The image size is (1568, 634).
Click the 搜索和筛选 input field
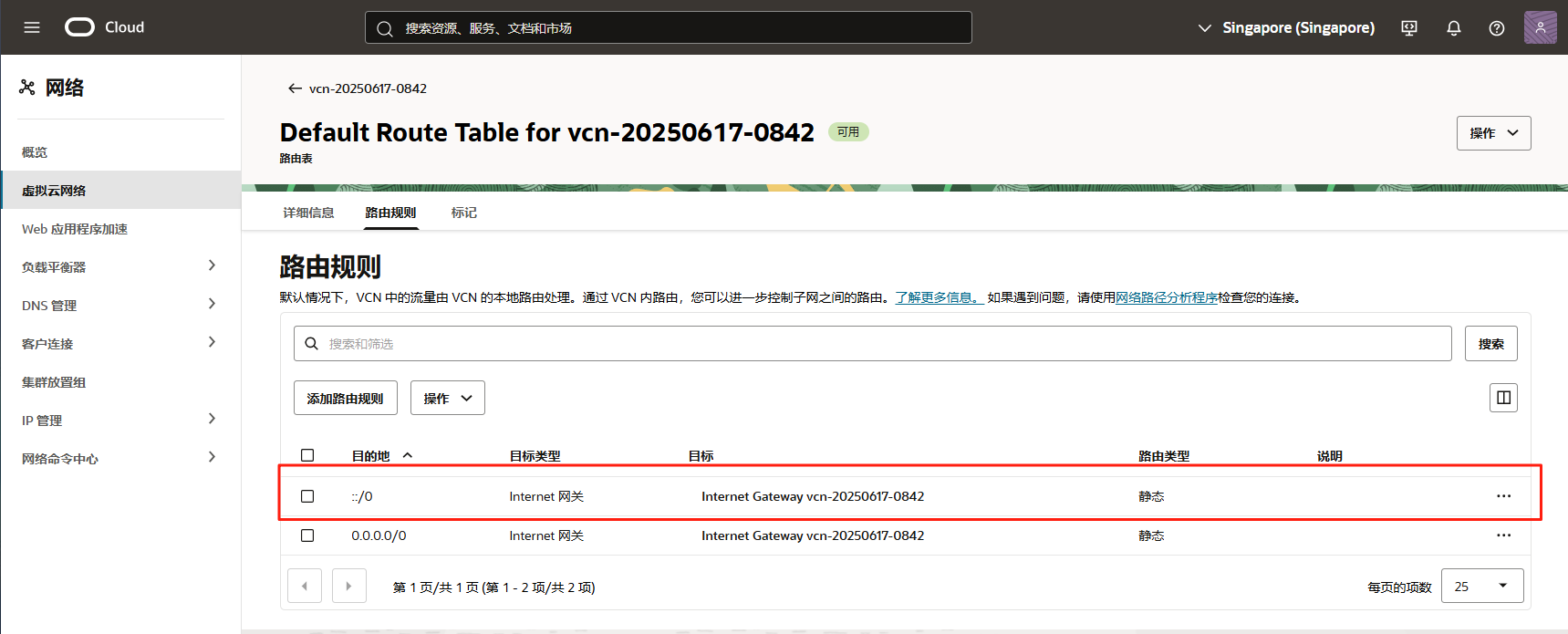(871, 344)
